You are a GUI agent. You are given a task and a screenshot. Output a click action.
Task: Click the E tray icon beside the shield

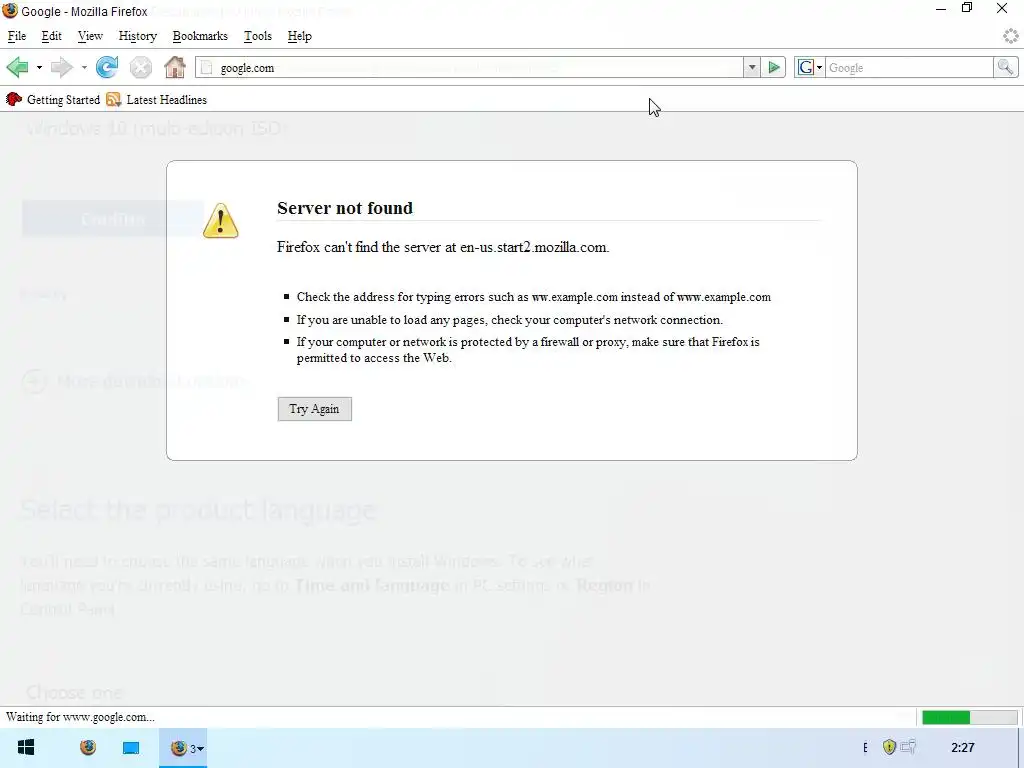[x=865, y=748]
